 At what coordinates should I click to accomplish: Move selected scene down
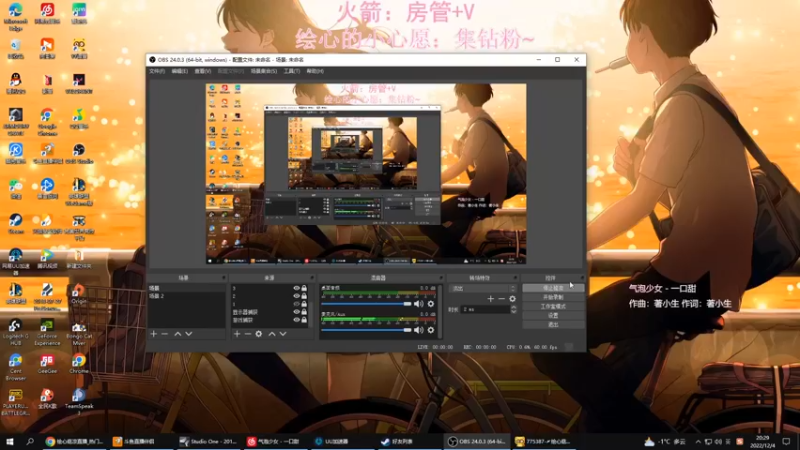point(189,334)
